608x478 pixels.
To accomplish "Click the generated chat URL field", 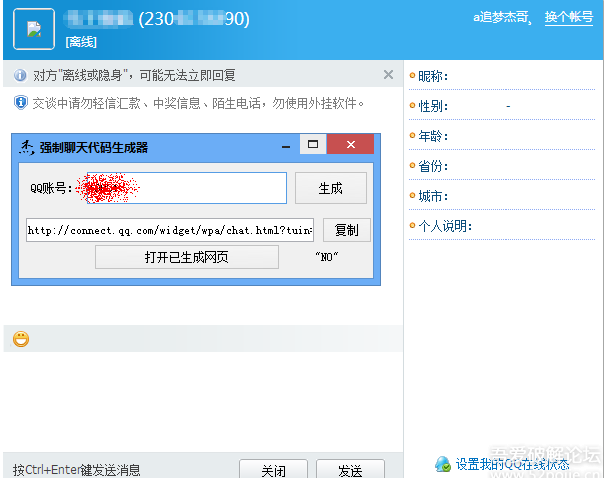I will tap(170, 230).
